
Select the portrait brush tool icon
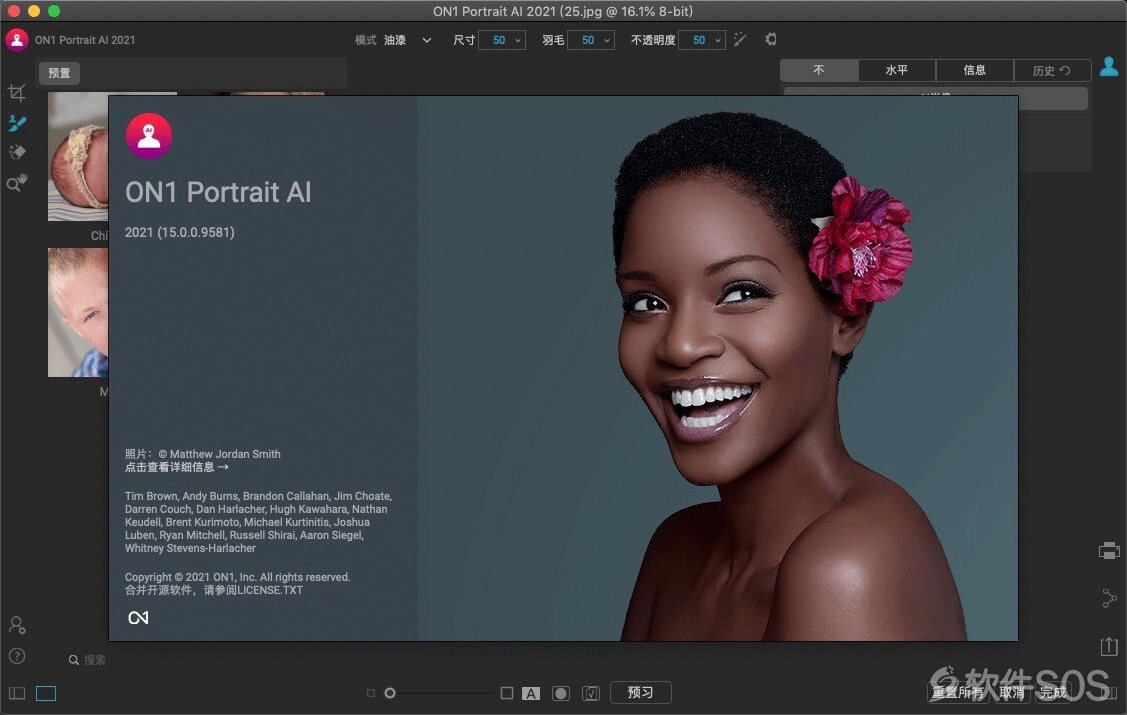click(17, 123)
